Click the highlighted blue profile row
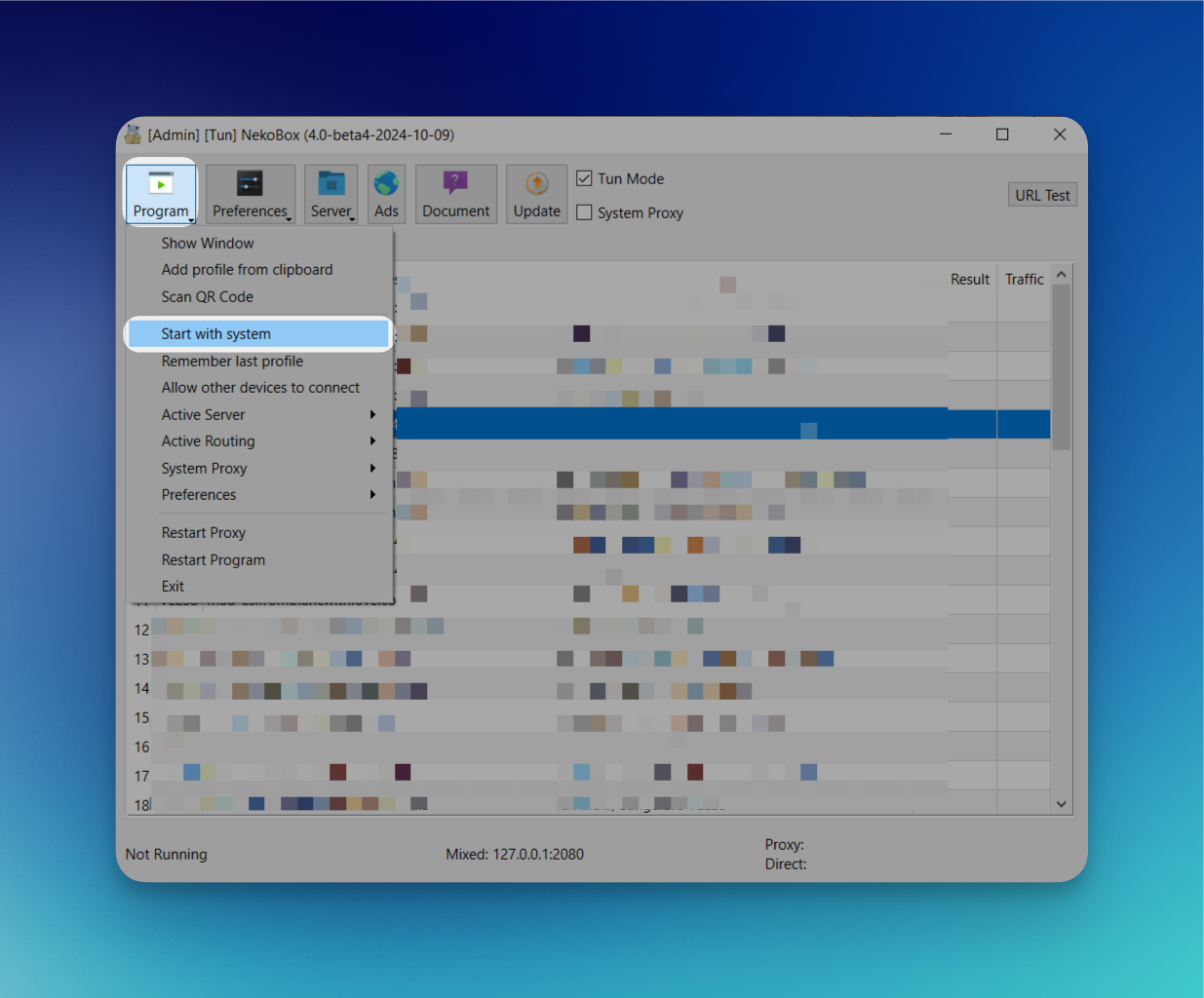 tap(722, 423)
